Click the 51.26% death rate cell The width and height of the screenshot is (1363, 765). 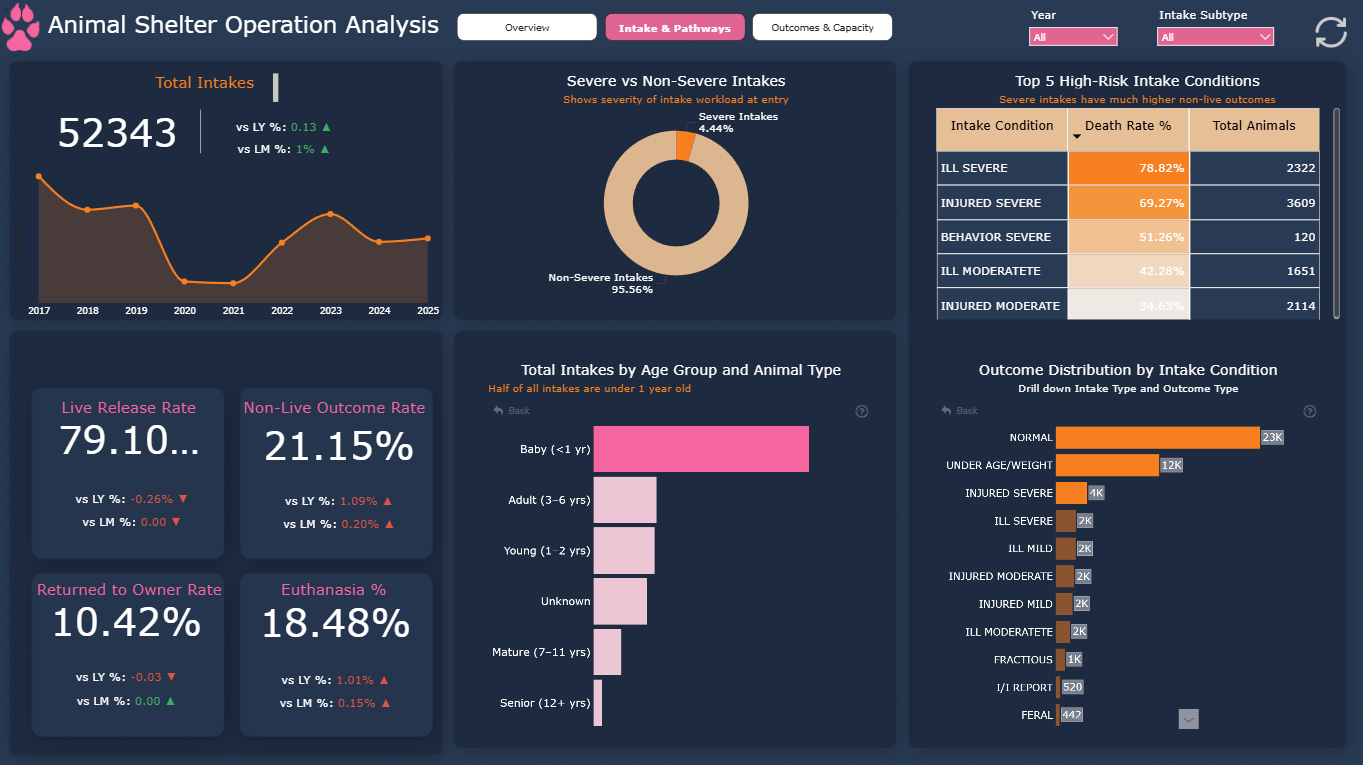(x=1128, y=237)
